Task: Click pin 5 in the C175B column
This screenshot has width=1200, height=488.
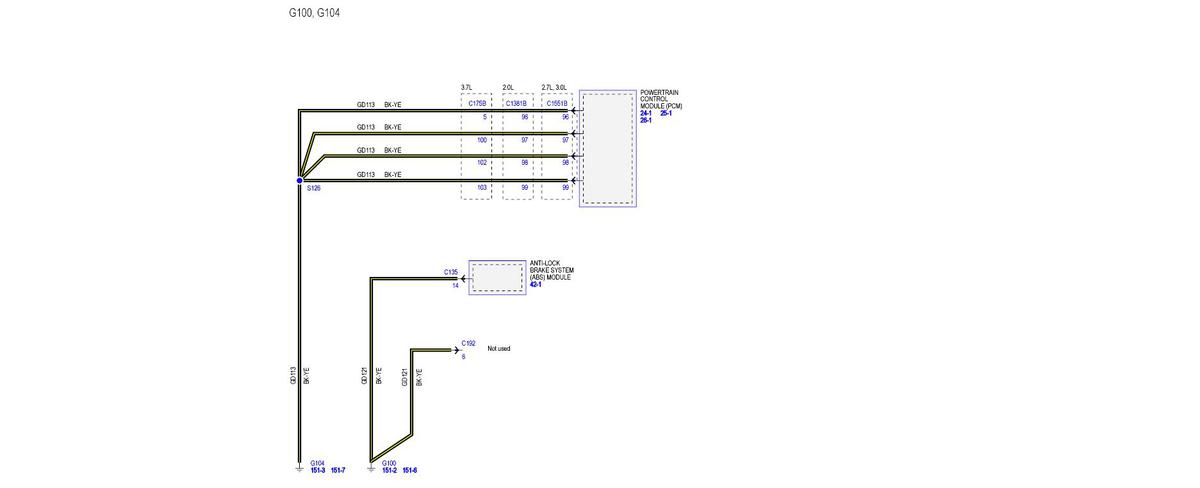Action: point(484,117)
